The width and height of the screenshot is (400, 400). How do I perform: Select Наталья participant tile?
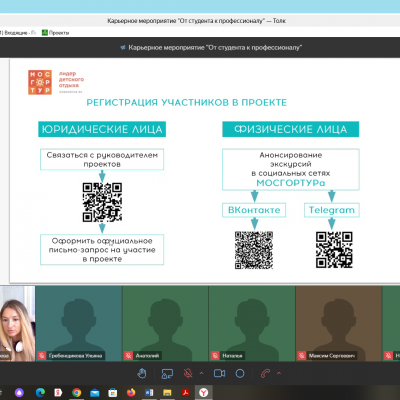[x=252, y=324]
